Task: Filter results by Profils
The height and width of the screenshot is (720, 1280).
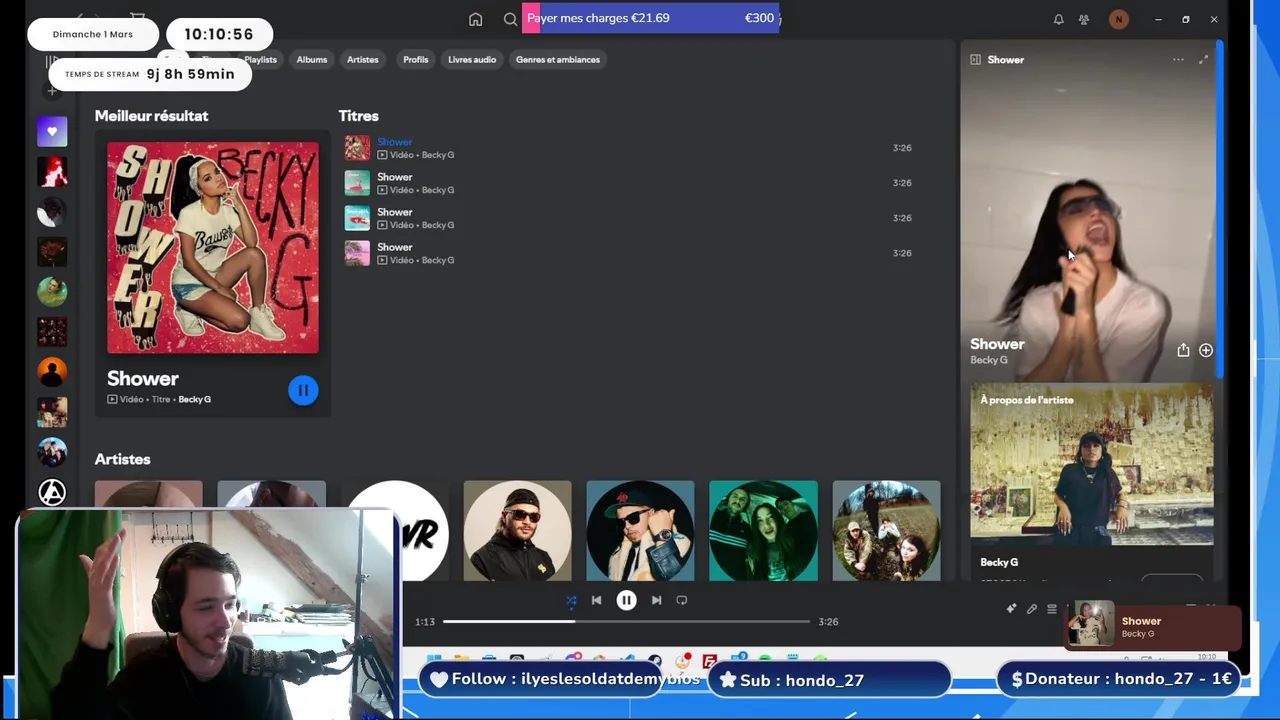Action: pyautogui.click(x=416, y=60)
